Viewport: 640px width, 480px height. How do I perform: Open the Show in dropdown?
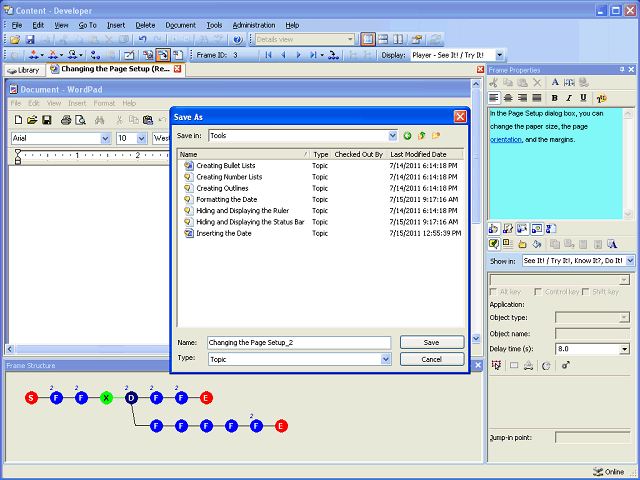[630, 260]
